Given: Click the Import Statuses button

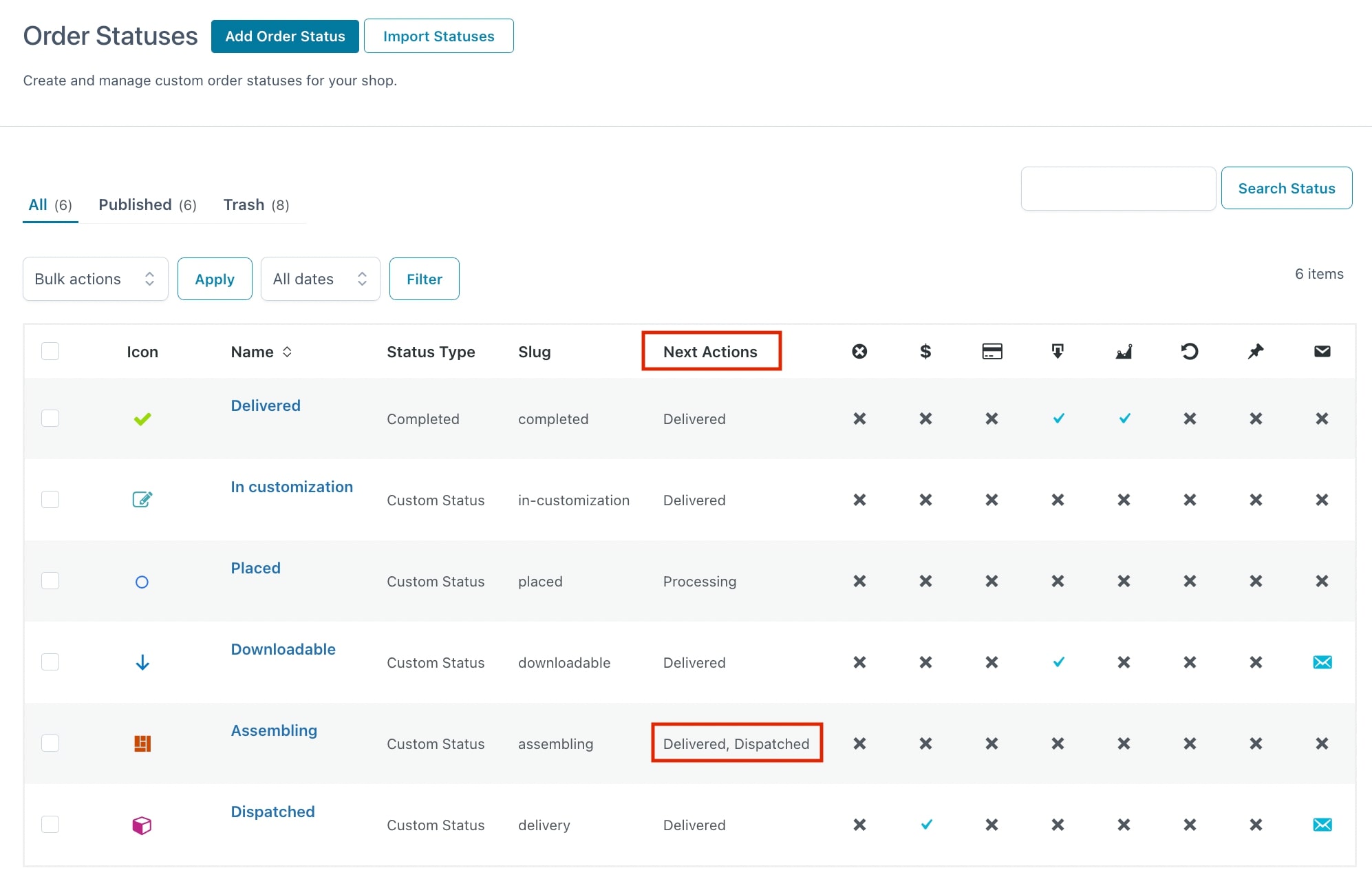Looking at the screenshot, I should coord(438,36).
